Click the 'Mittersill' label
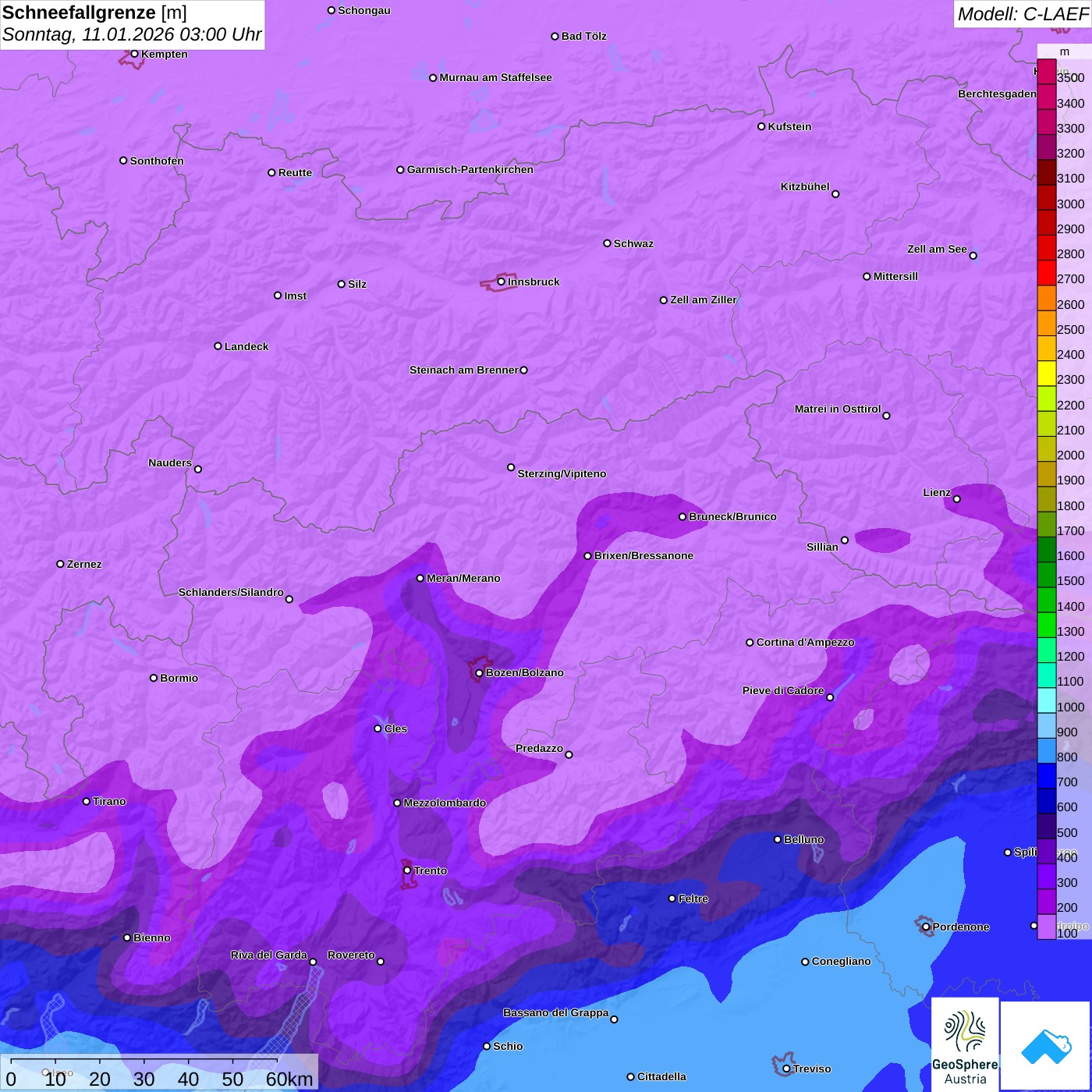 (896, 276)
